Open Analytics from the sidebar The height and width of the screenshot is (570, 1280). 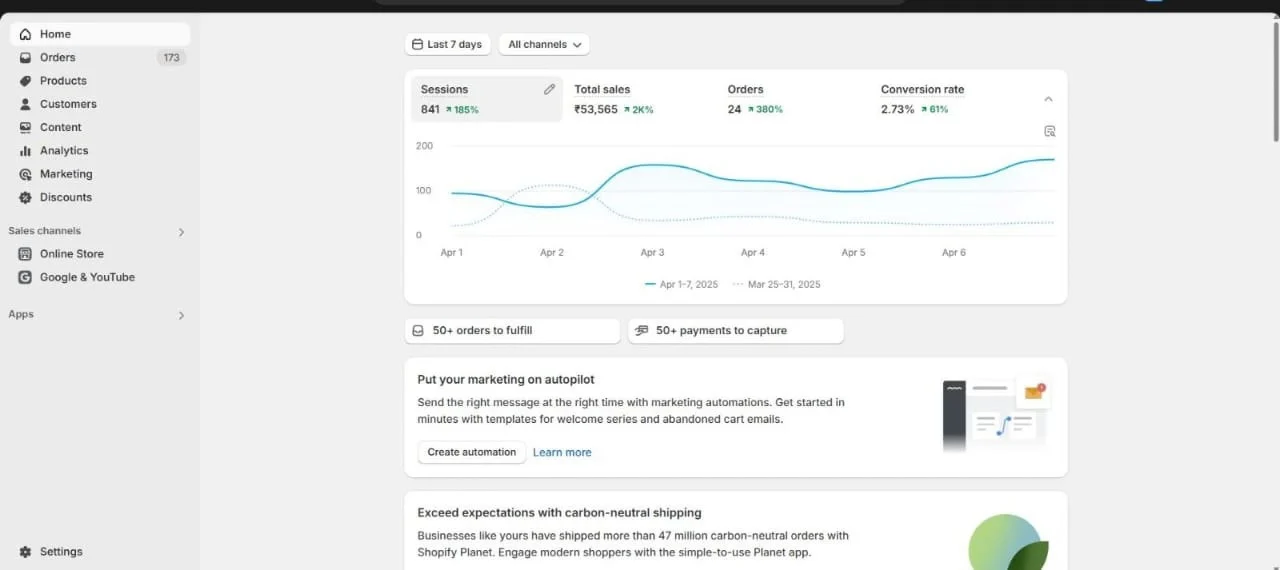click(100, 151)
